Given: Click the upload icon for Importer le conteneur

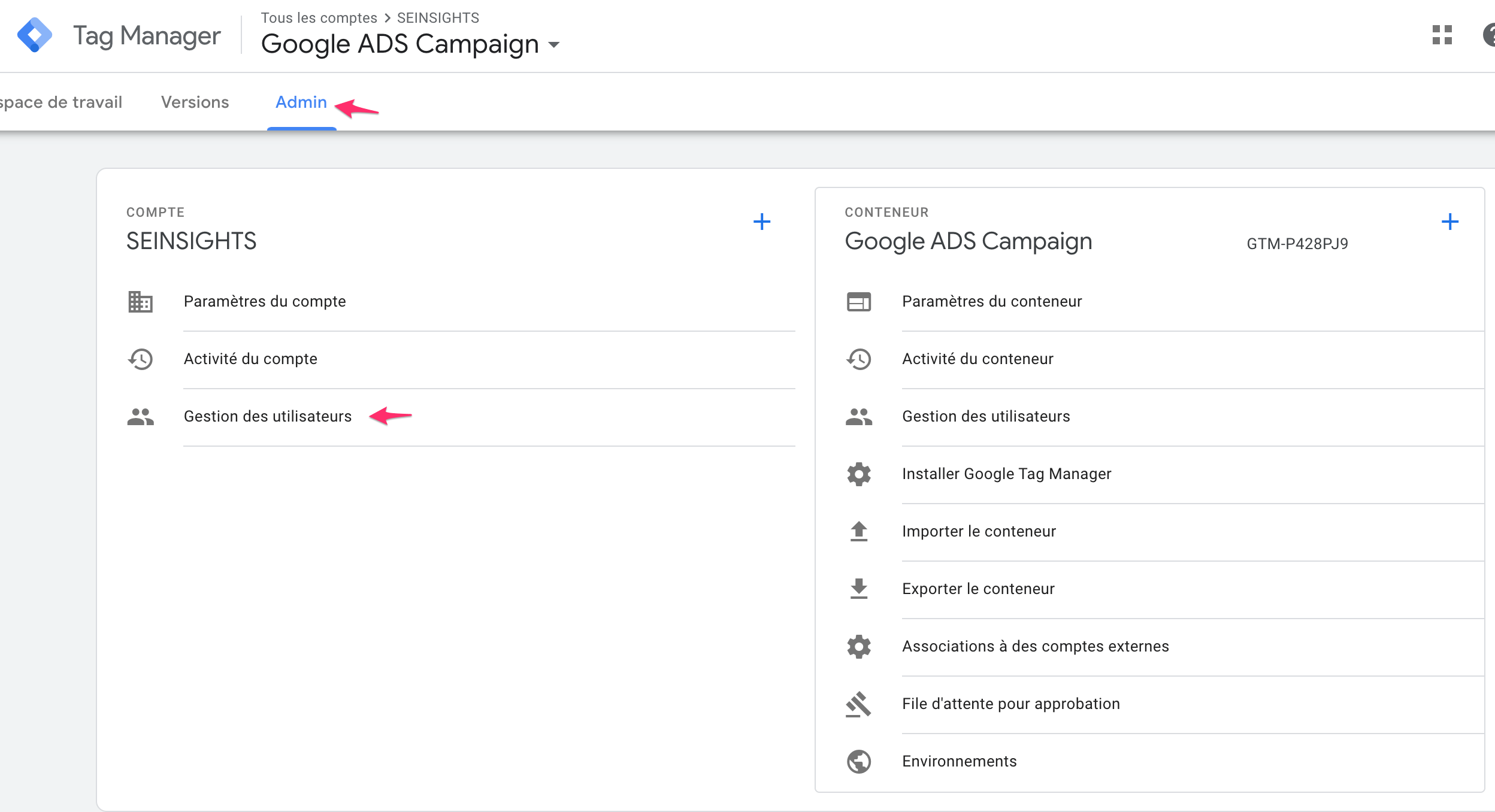Looking at the screenshot, I should (859, 532).
